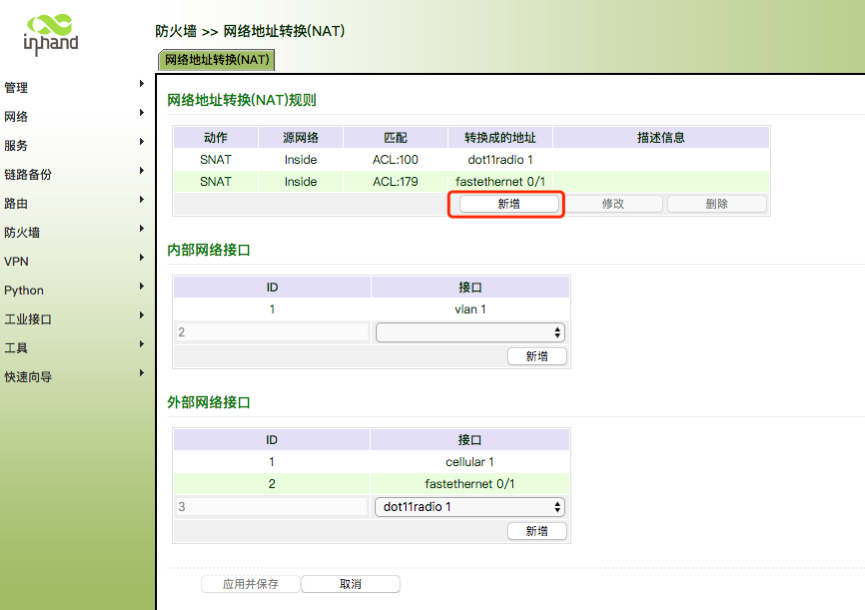Open the Python sidebar menu
This screenshot has width=865, height=610.
[x=24, y=291]
